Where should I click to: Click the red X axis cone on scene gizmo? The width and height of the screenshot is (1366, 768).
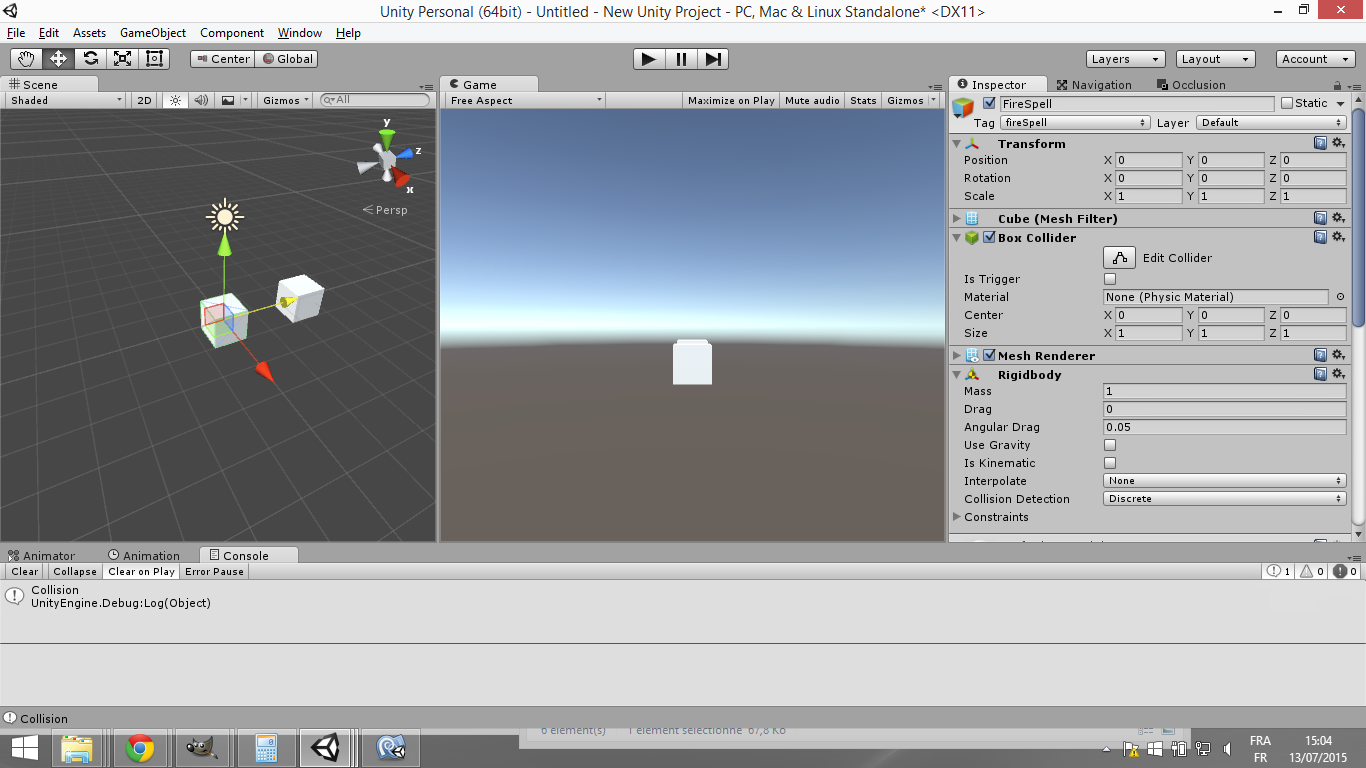pyautogui.click(x=402, y=178)
